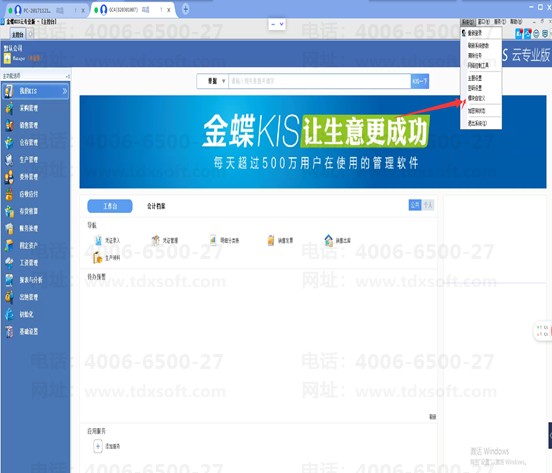Toggle the grey 个人 view button
The height and width of the screenshot is (473, 552).
tap(428, 205)
